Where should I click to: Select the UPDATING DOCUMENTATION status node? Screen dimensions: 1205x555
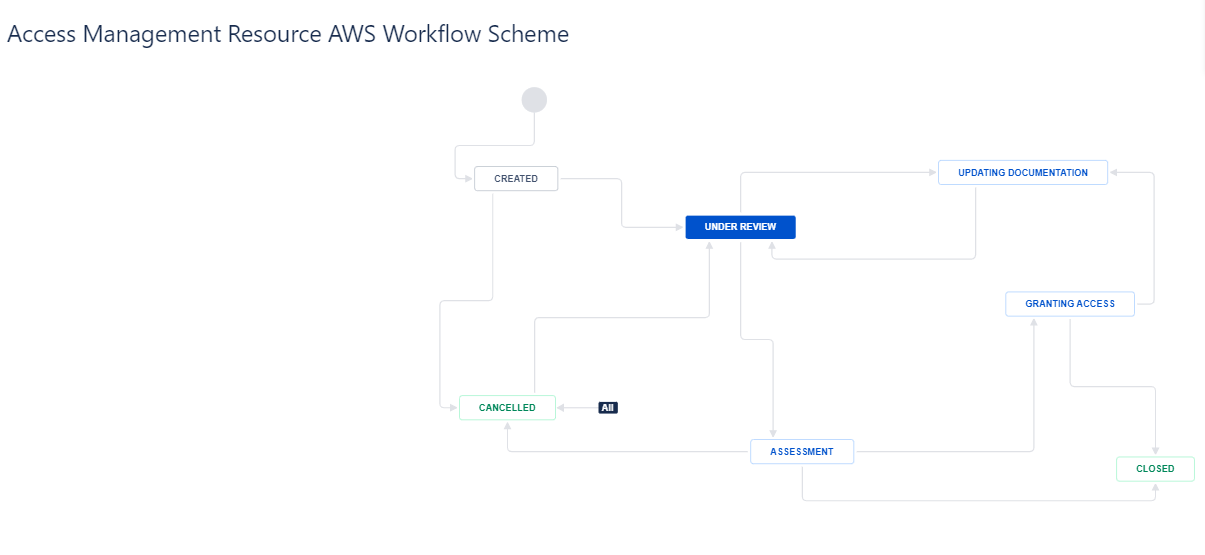pyautogui.click(x=1023, y=173)
